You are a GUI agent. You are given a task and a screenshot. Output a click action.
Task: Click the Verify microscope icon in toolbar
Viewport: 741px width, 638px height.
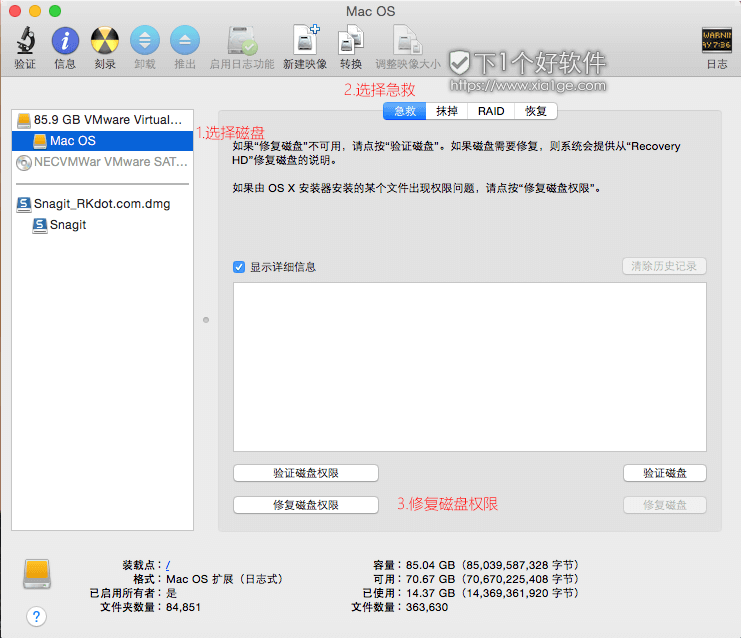[x=25, y=41]
